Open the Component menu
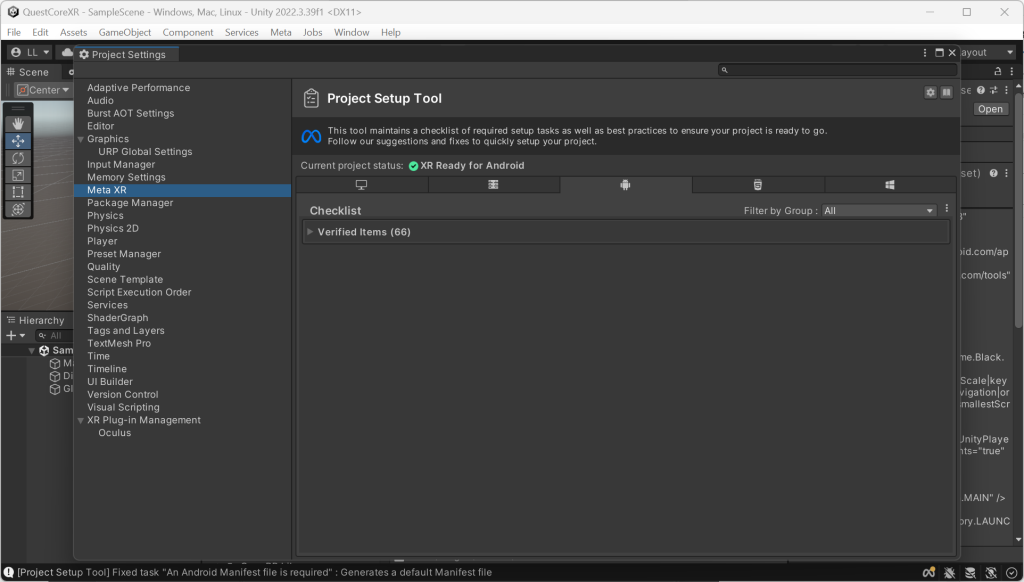The image size is (1024, 582). point(188,32)
